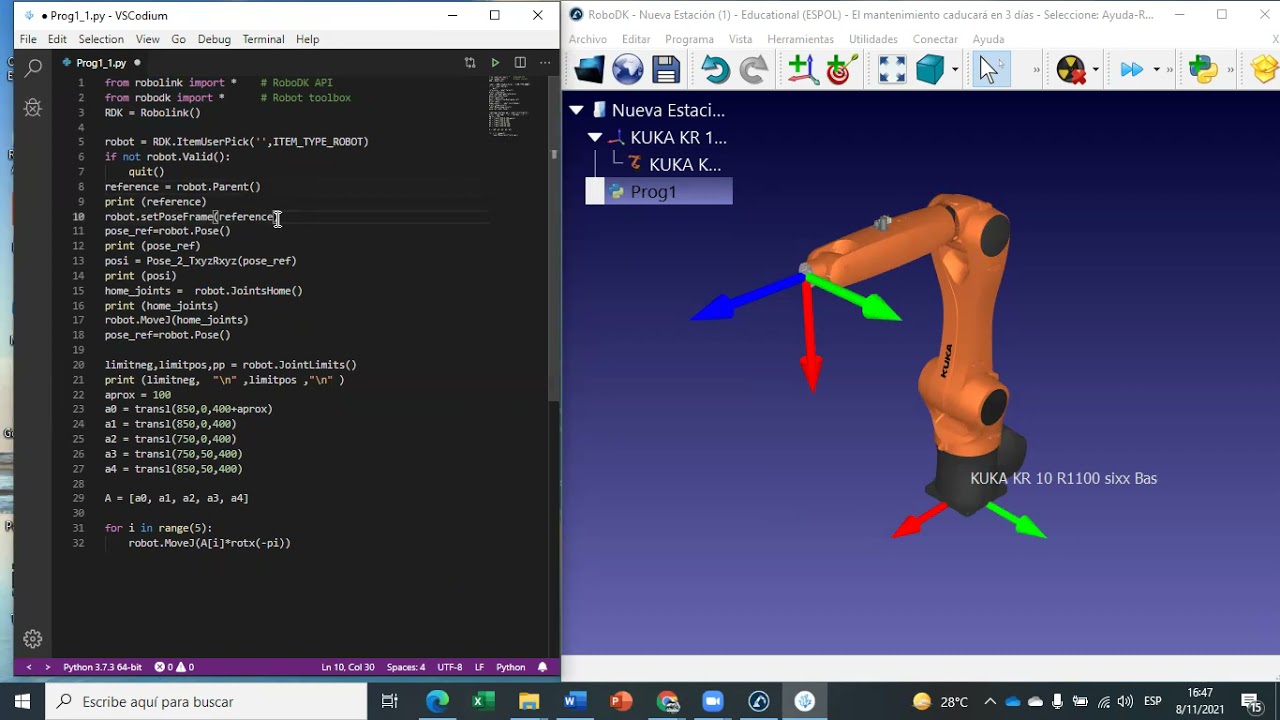Open the Debug menu in VSCodium
1280x720 pixels.
(x=214, y=39)
